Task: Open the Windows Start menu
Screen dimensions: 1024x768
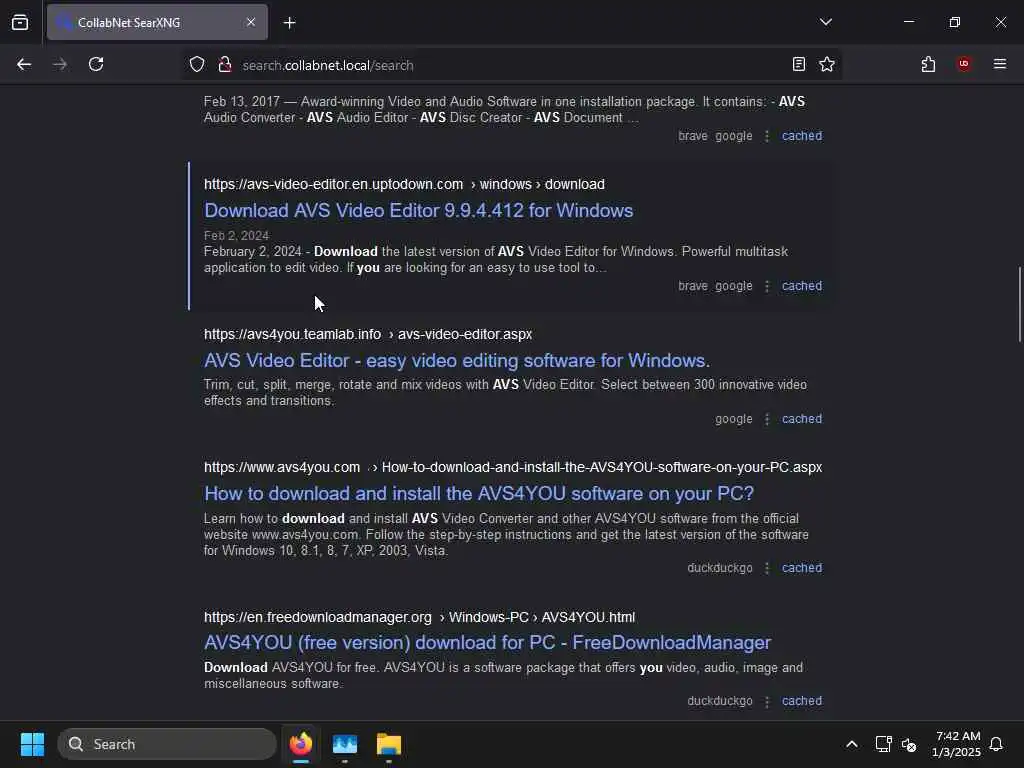Action: point(33,744)
